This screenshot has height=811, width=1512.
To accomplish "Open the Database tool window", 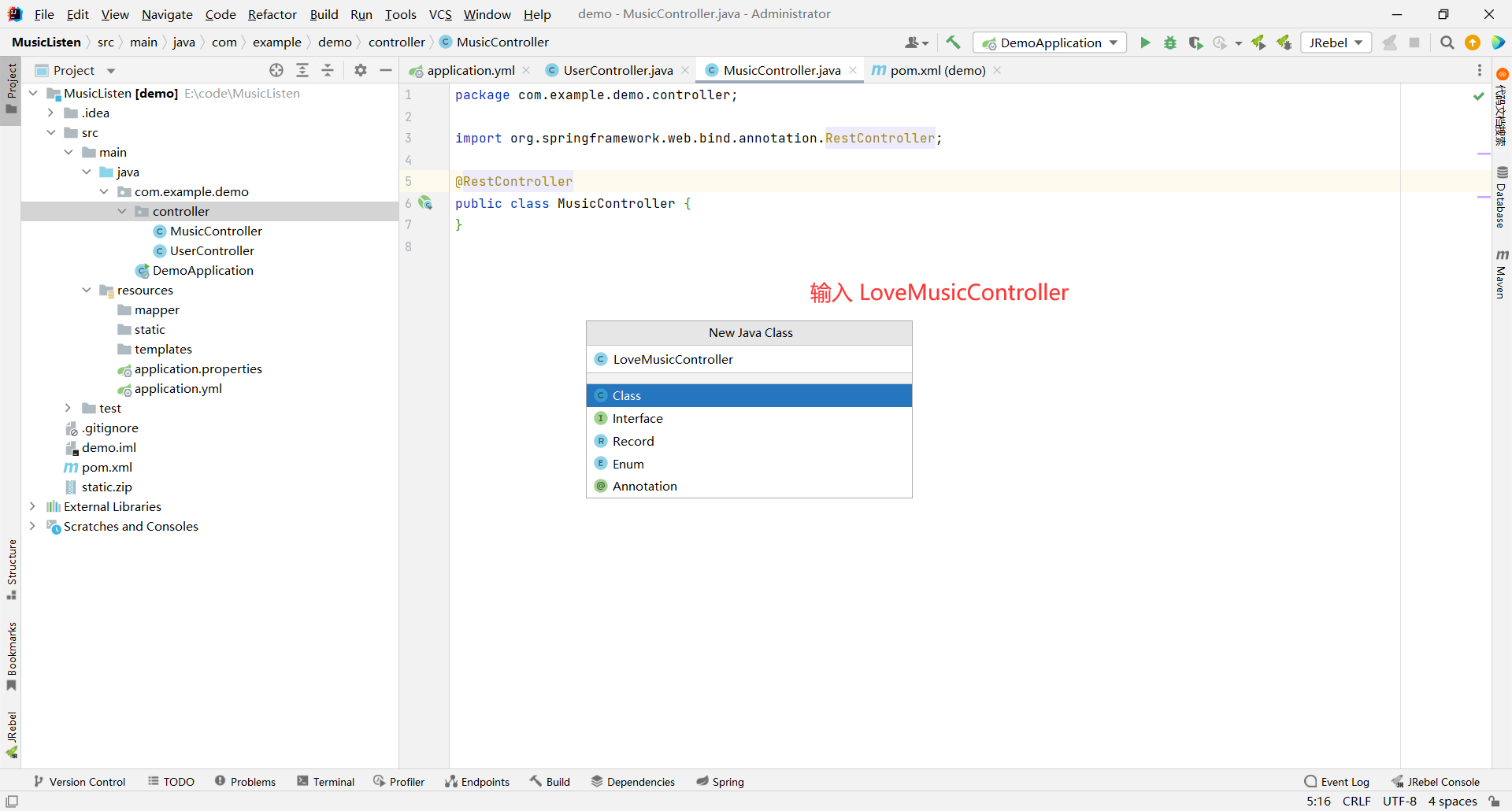I will point(1502,197).
